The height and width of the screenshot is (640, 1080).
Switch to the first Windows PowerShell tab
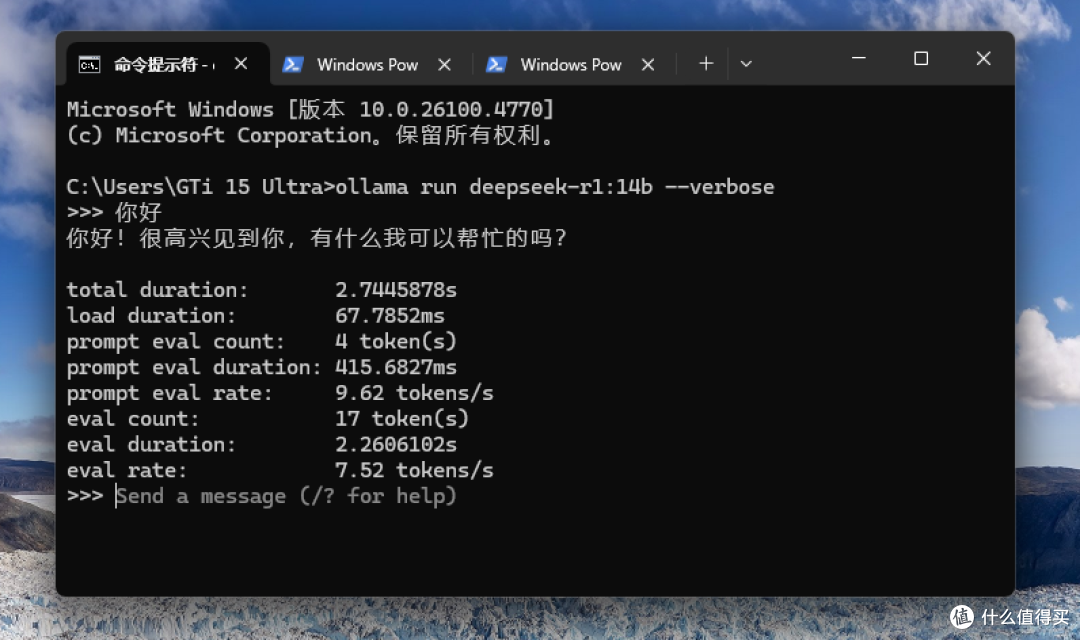pos(368,65)
